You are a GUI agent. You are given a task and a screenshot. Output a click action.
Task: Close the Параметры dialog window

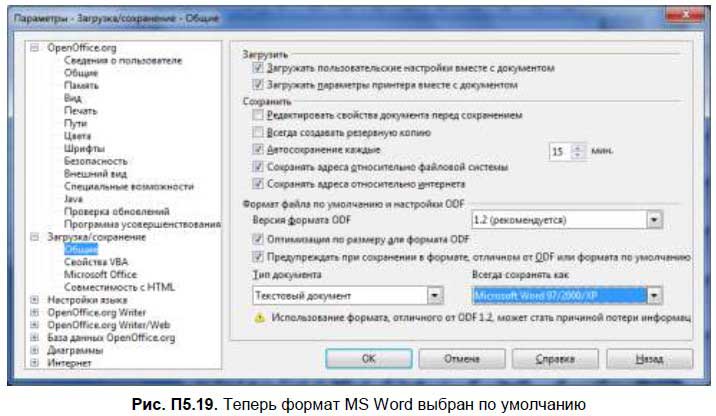coord(684,16)
